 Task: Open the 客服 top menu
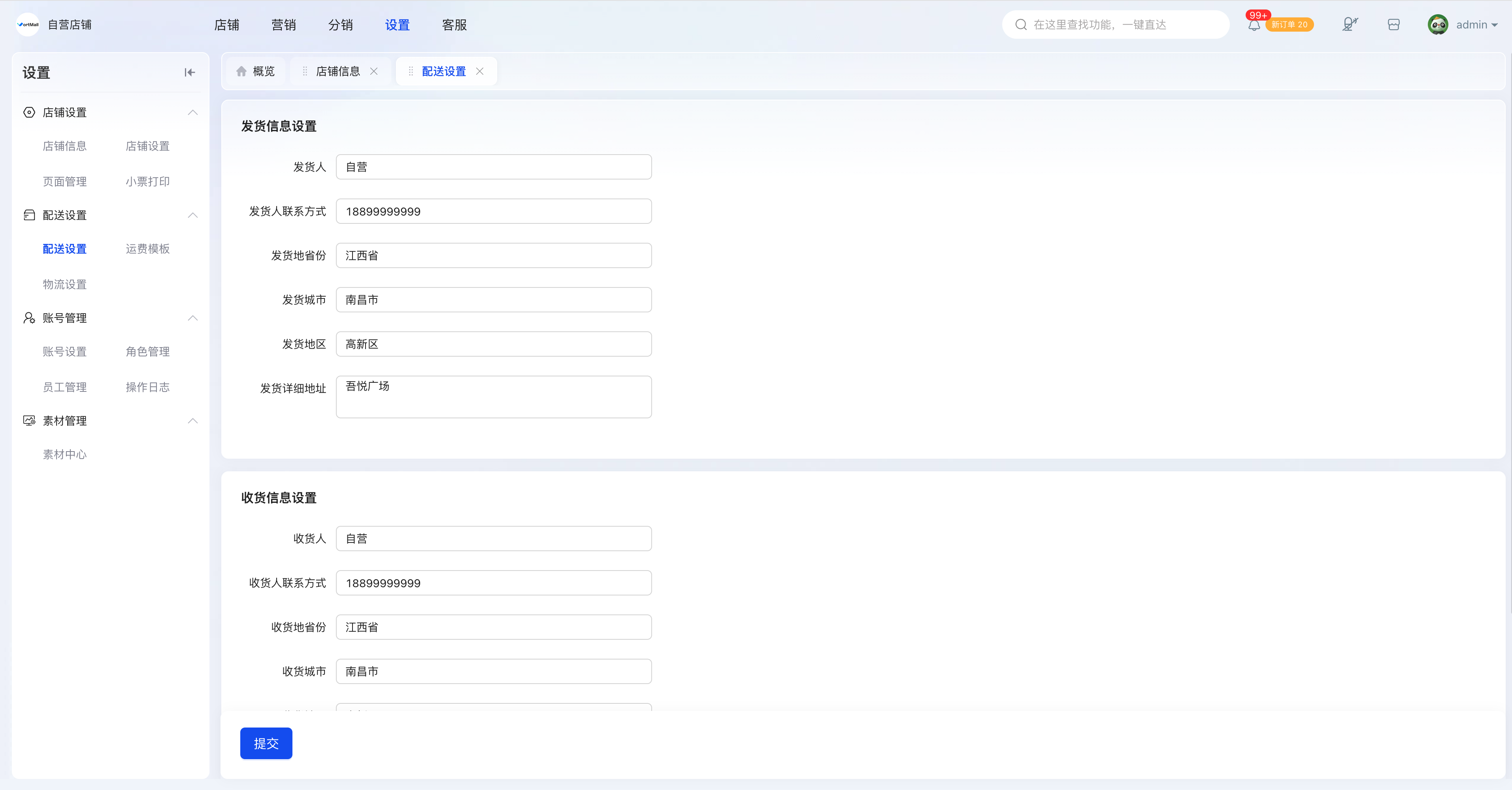click(x=454, y=25)
